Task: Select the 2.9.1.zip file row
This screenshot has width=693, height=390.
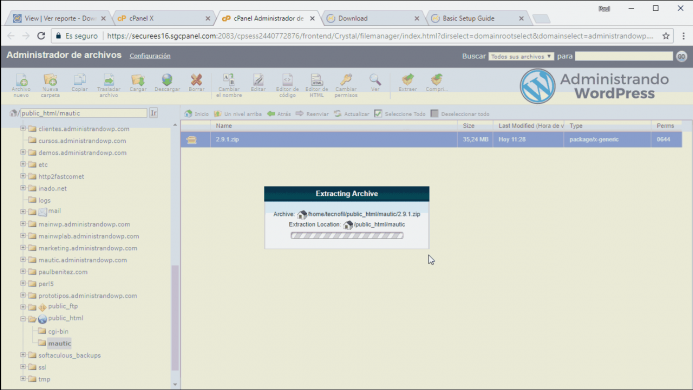Action: coord(431,139)
